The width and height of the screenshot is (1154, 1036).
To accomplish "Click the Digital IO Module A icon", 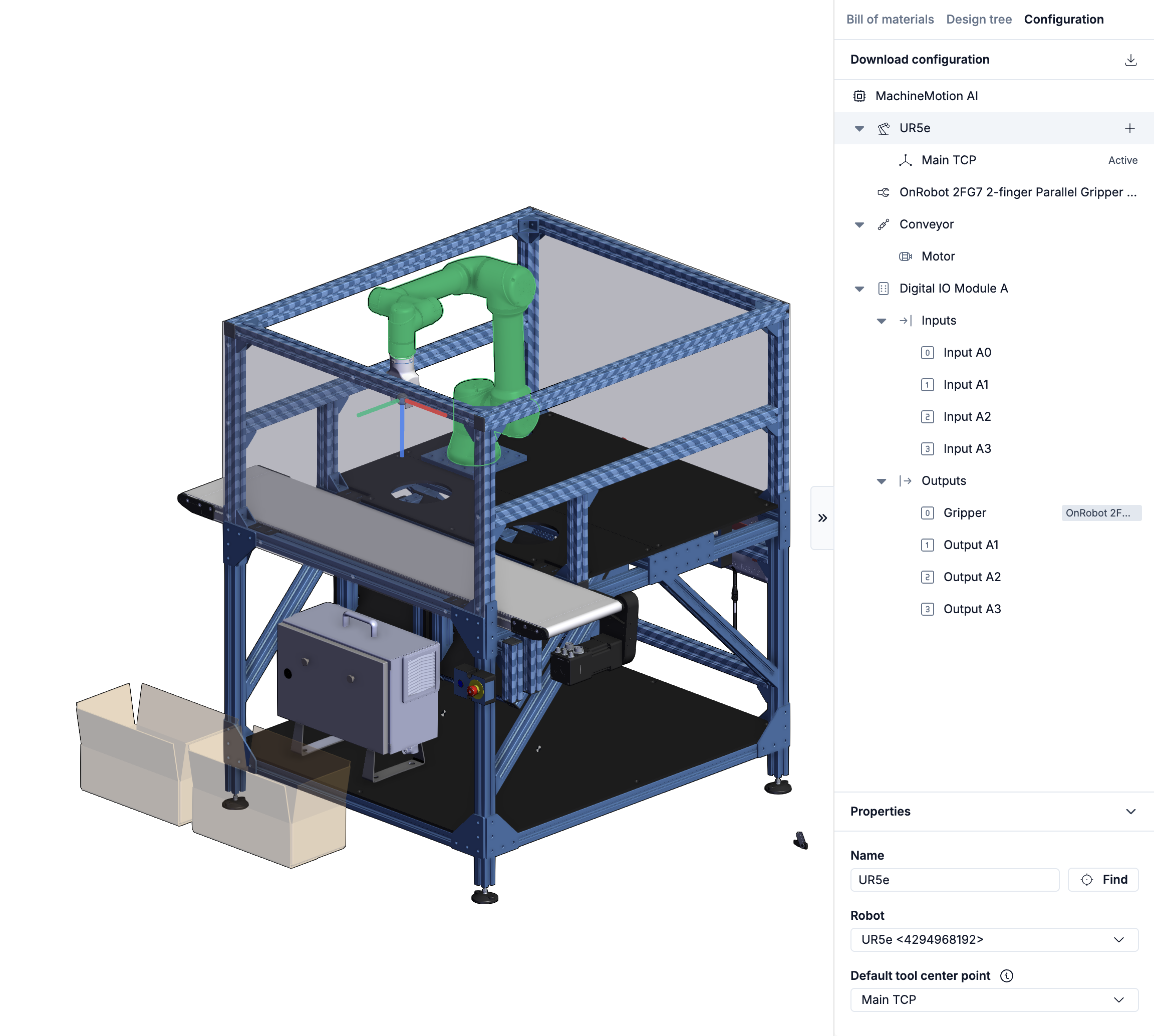I will pos(883,289).
